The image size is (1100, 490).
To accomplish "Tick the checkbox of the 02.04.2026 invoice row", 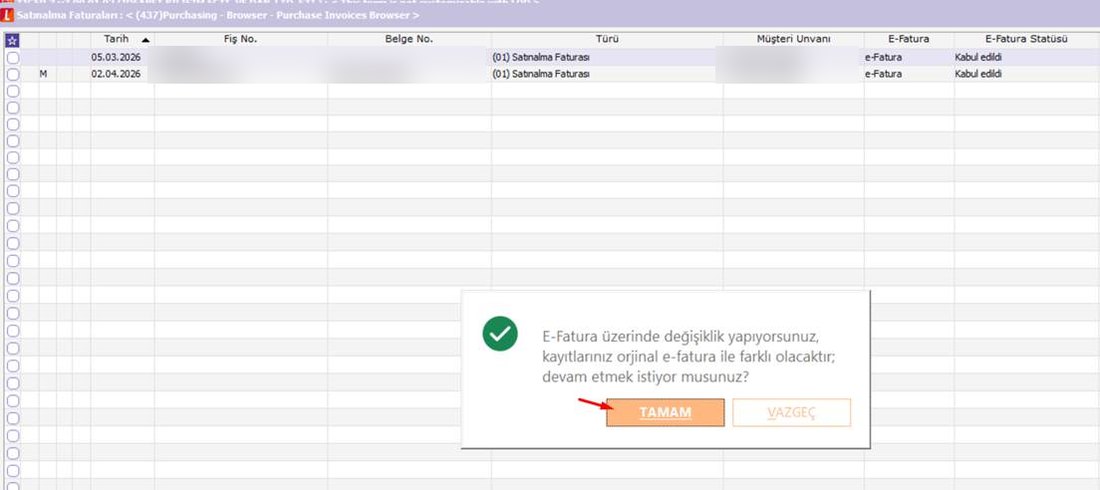I will click(13, 74).
